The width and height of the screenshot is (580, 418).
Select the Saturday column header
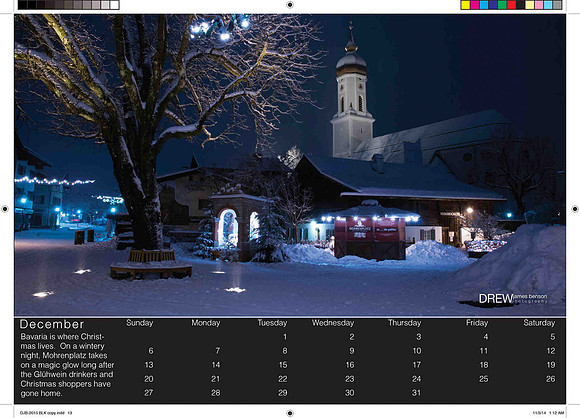[x=539, y=323]
